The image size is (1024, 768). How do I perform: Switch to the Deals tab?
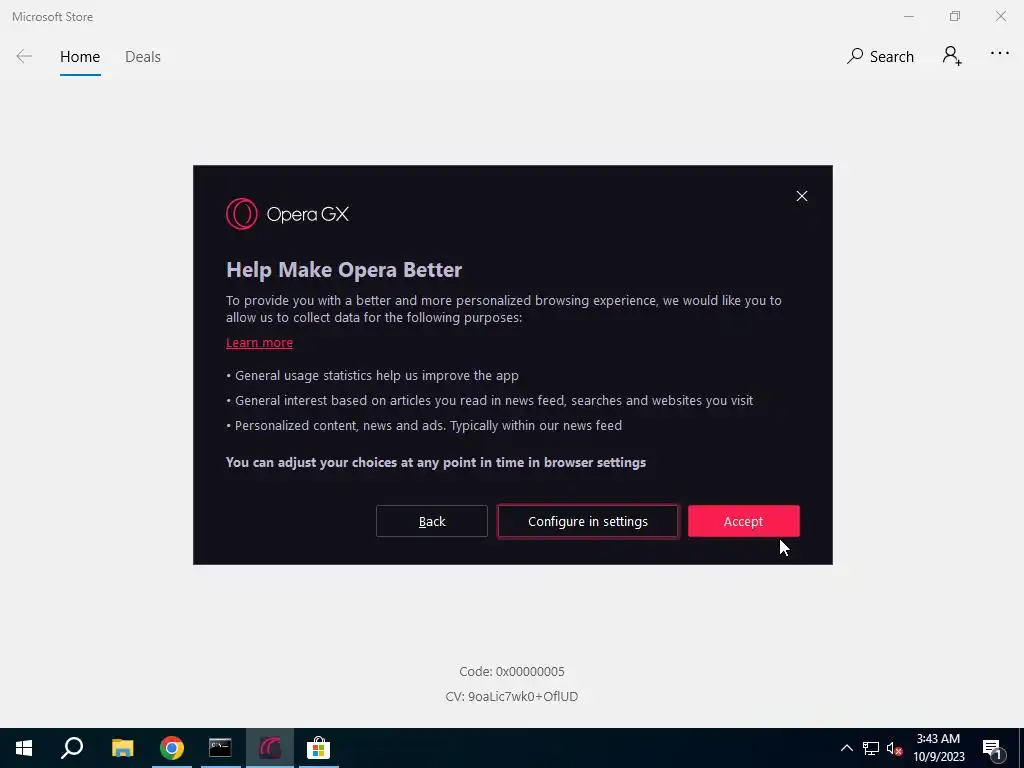pyautogui.click(x=143, y=57)
